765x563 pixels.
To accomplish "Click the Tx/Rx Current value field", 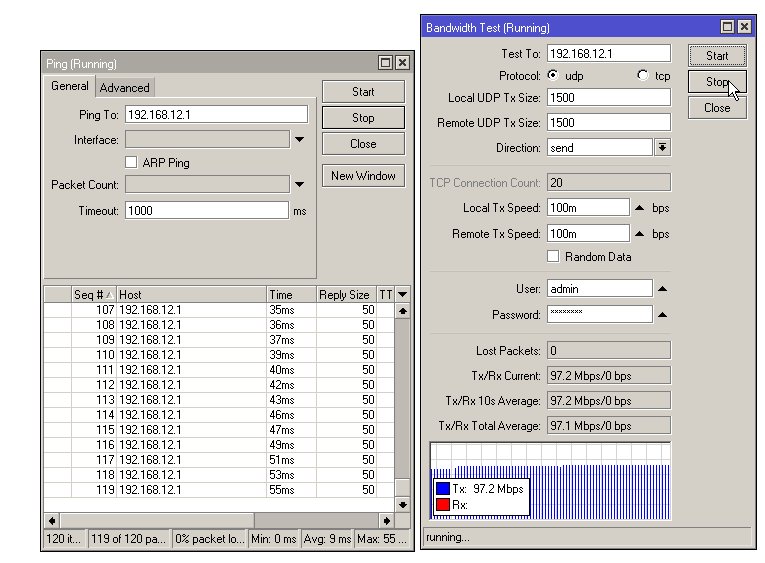I will pyautogui.click(x=609, y=376).
